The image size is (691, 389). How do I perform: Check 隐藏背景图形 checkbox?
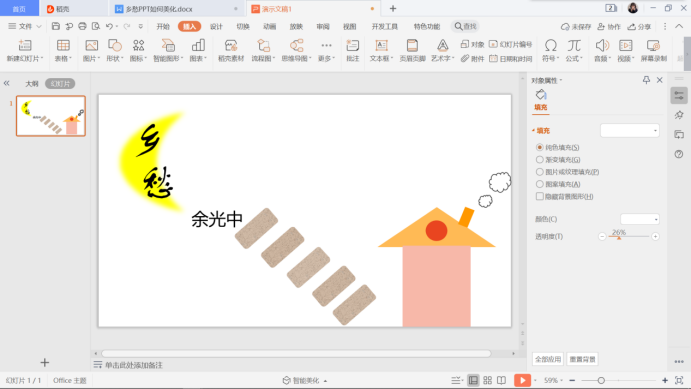[x=539, y=196]
